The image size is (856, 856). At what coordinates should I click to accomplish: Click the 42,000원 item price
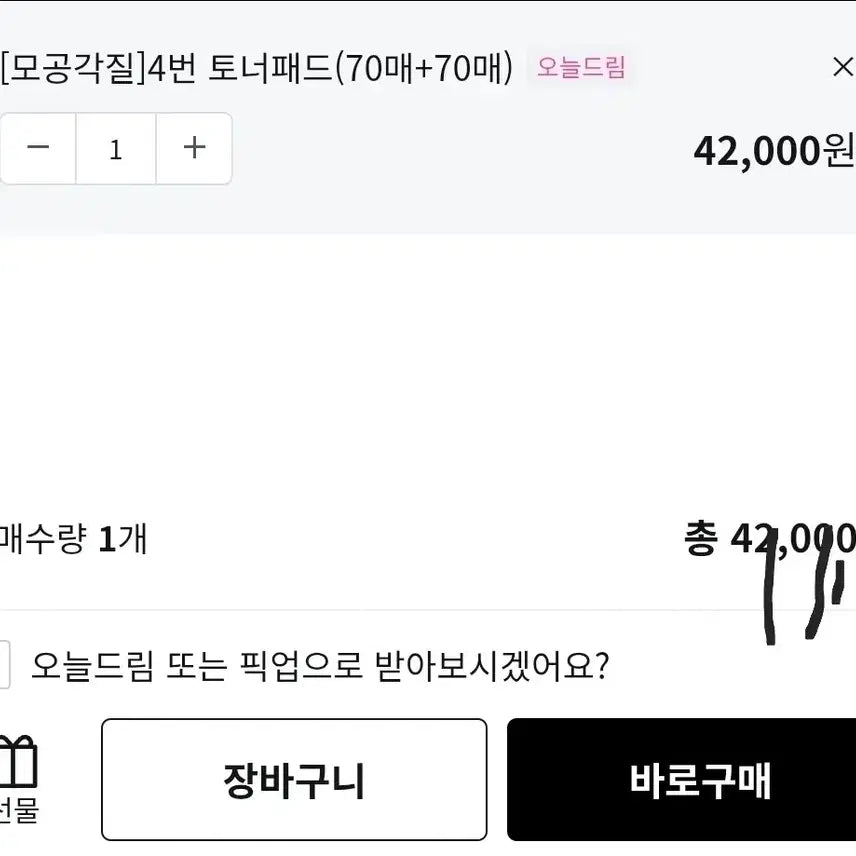(x=773, y=150)
